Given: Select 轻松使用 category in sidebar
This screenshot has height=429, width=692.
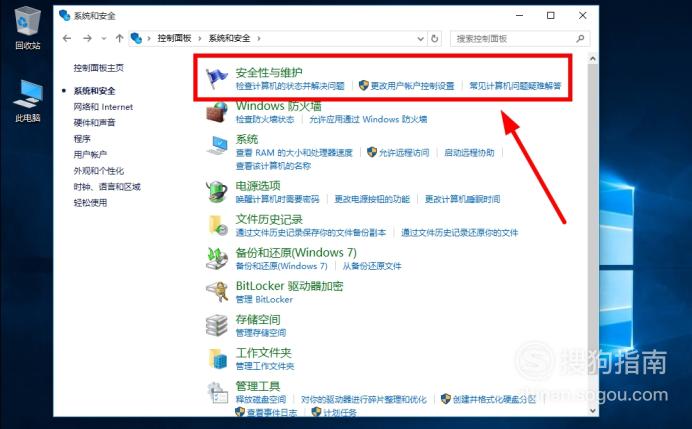Looking at the screenshot, I should pos(90,203).
